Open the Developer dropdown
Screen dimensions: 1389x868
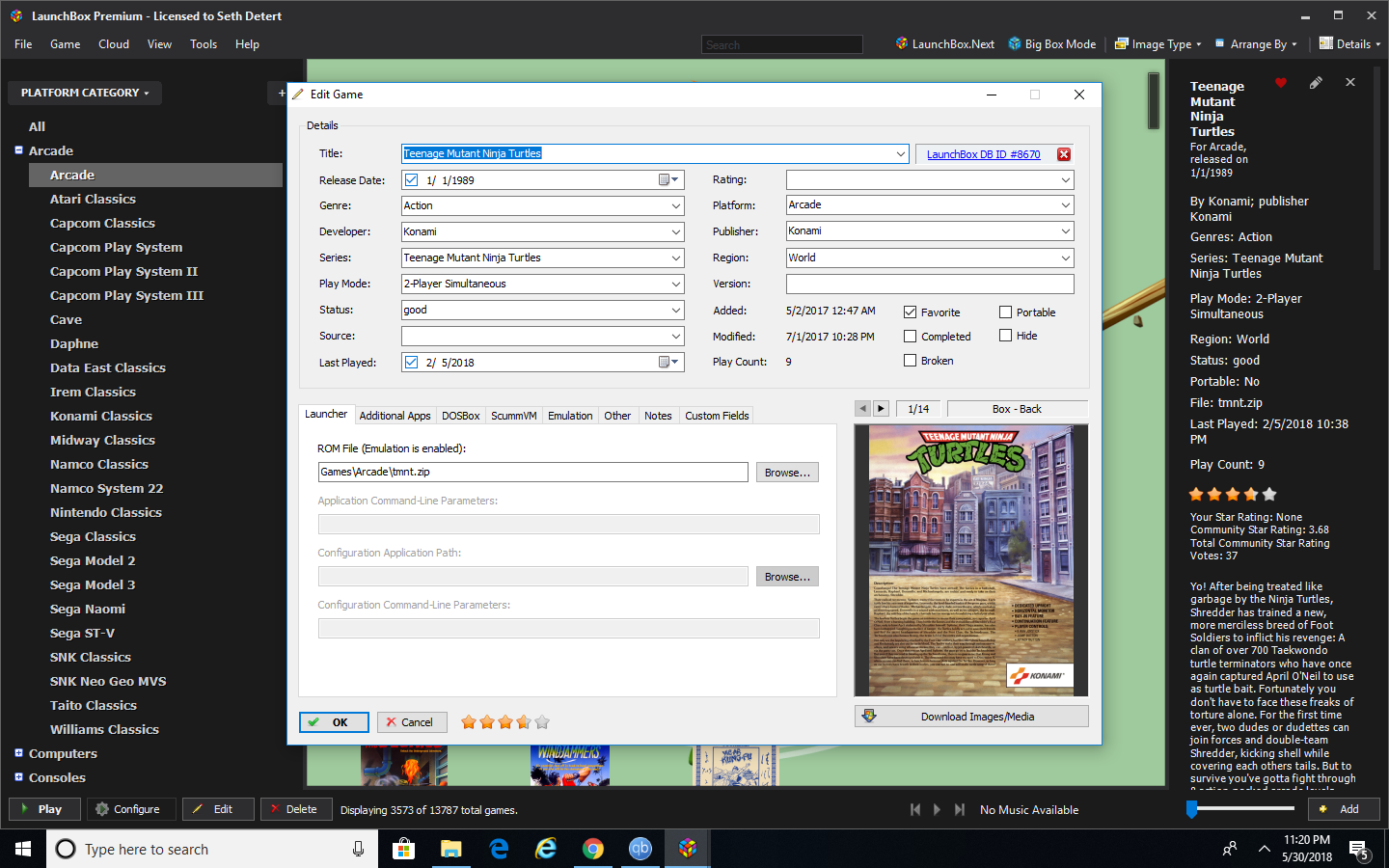tap(676, 231)
